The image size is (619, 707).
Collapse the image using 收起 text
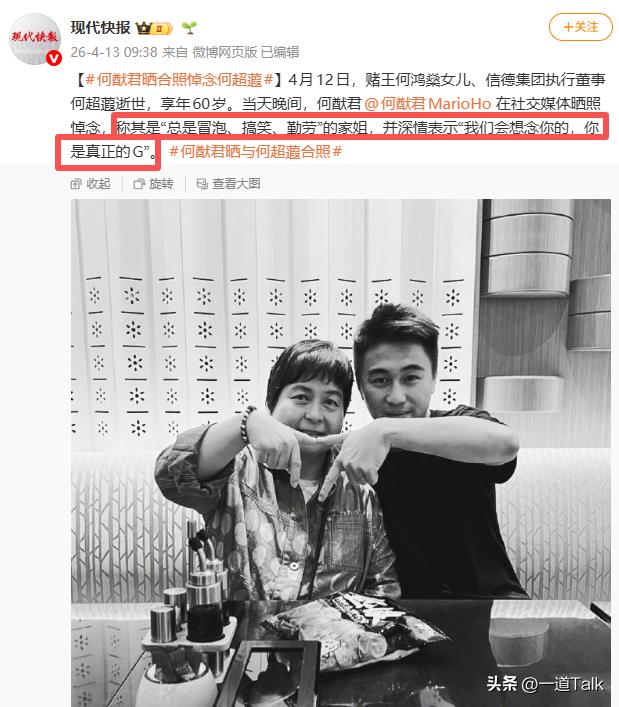(x=98, y=184)
